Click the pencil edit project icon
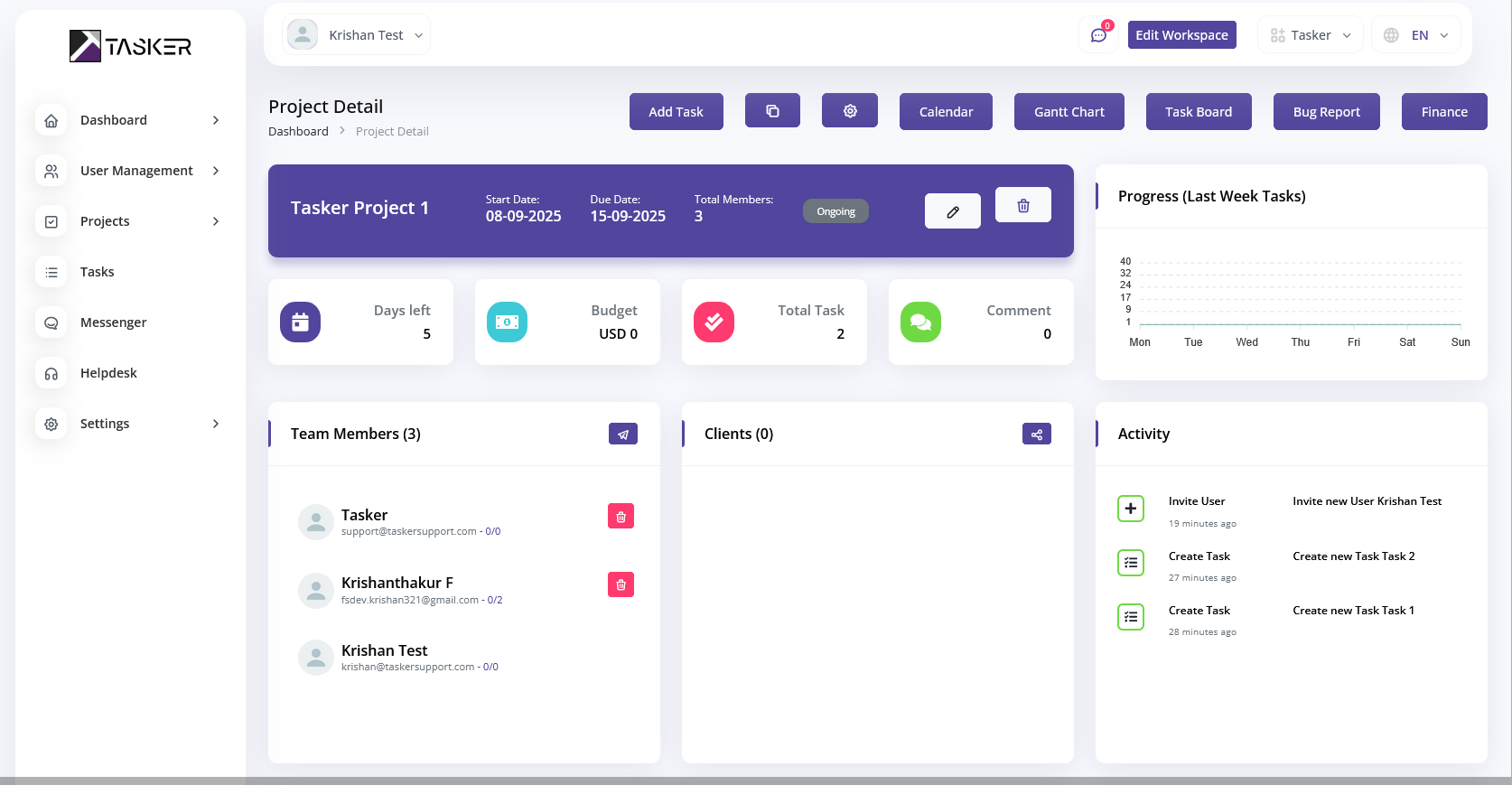The image size is (1512, 785). (952, 211)
